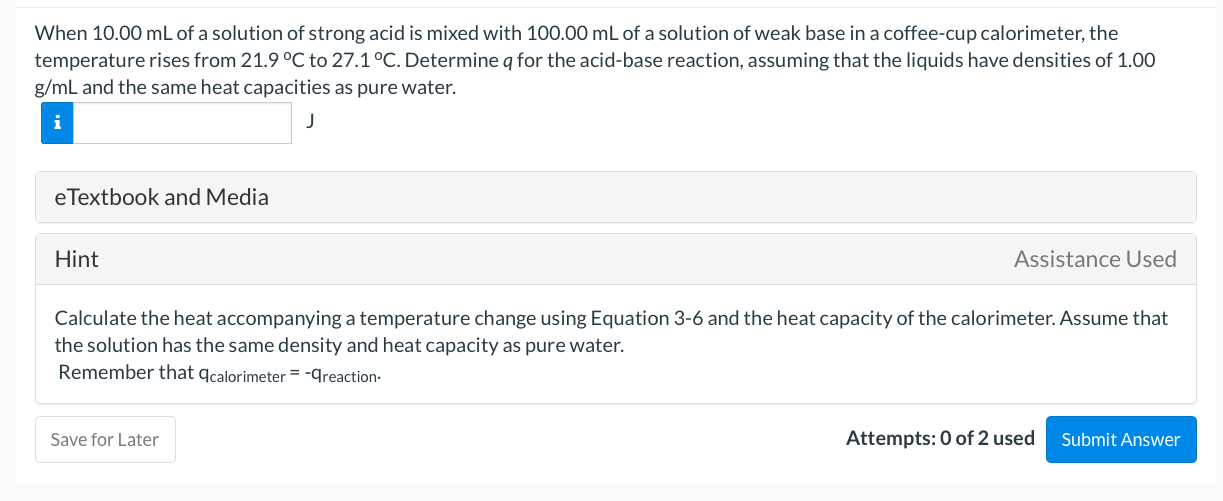Submit the answer with Submit Answer button
The image size is (1223, 501).
(1121, 439)
